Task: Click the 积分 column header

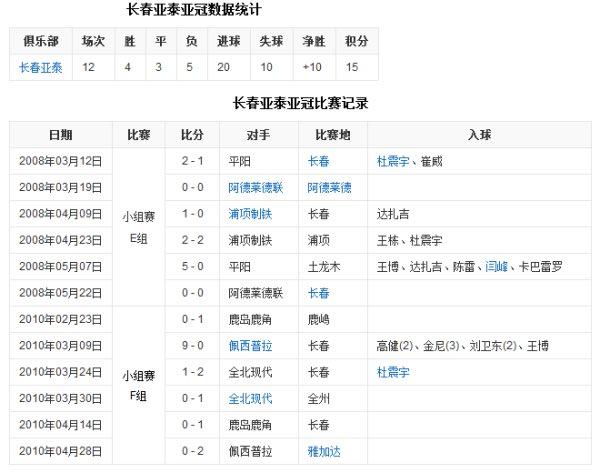Action: (356, 41)
